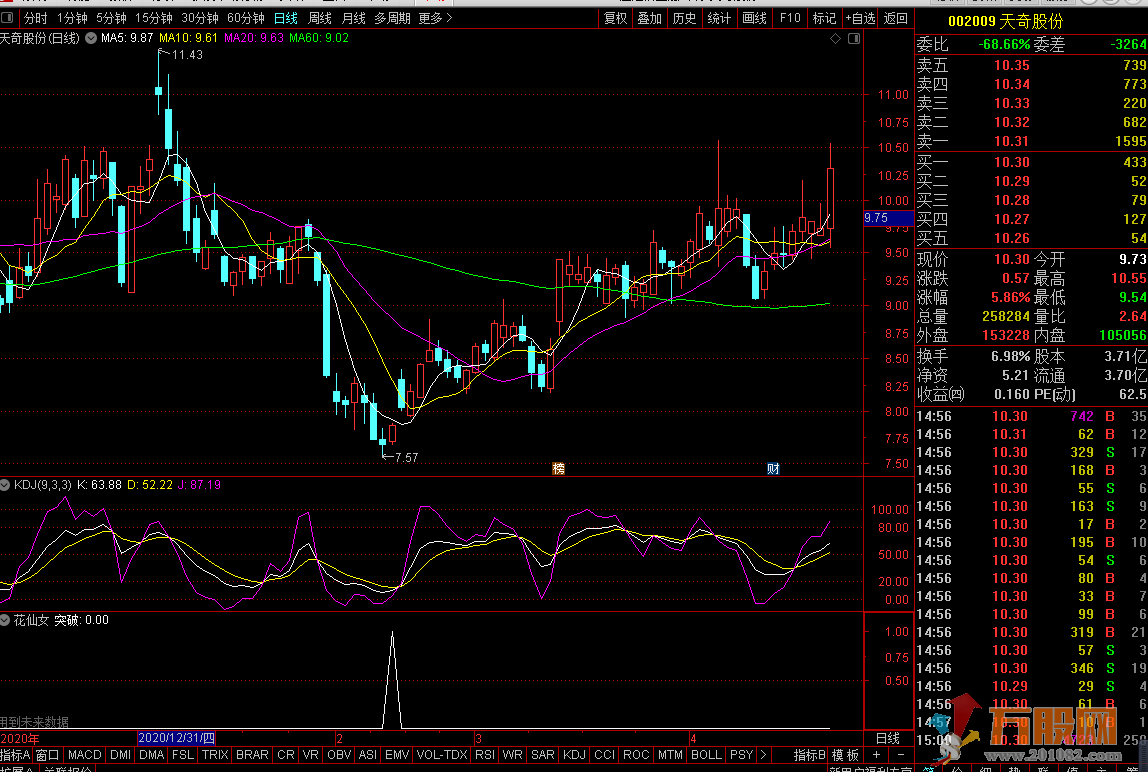
Task: Open the 财 financial marker on the chart
Action: pos(773,469)
